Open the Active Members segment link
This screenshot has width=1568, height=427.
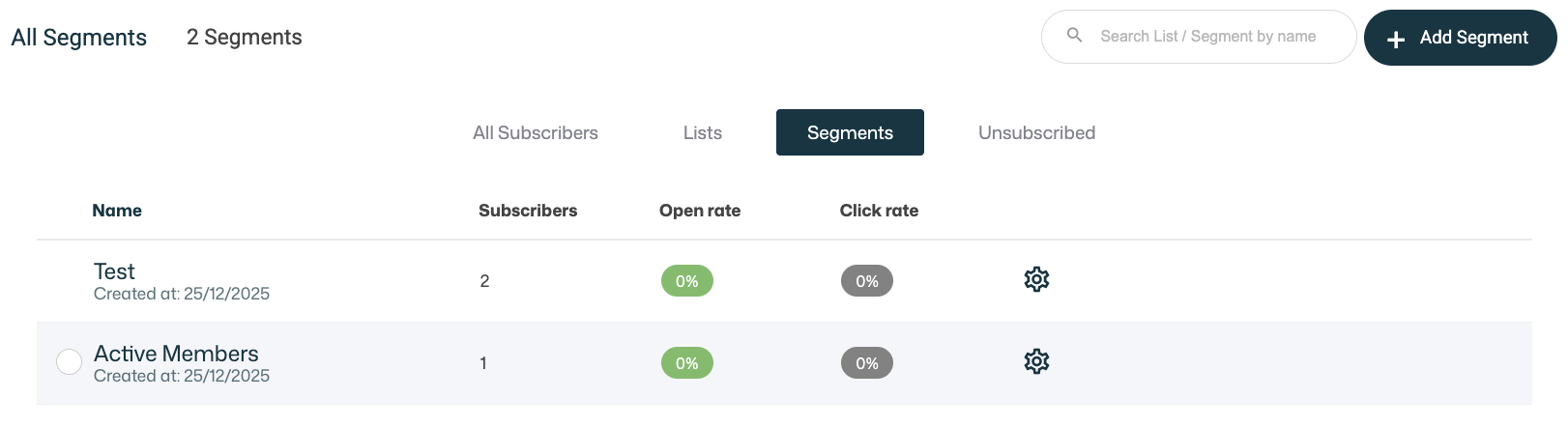176,354
